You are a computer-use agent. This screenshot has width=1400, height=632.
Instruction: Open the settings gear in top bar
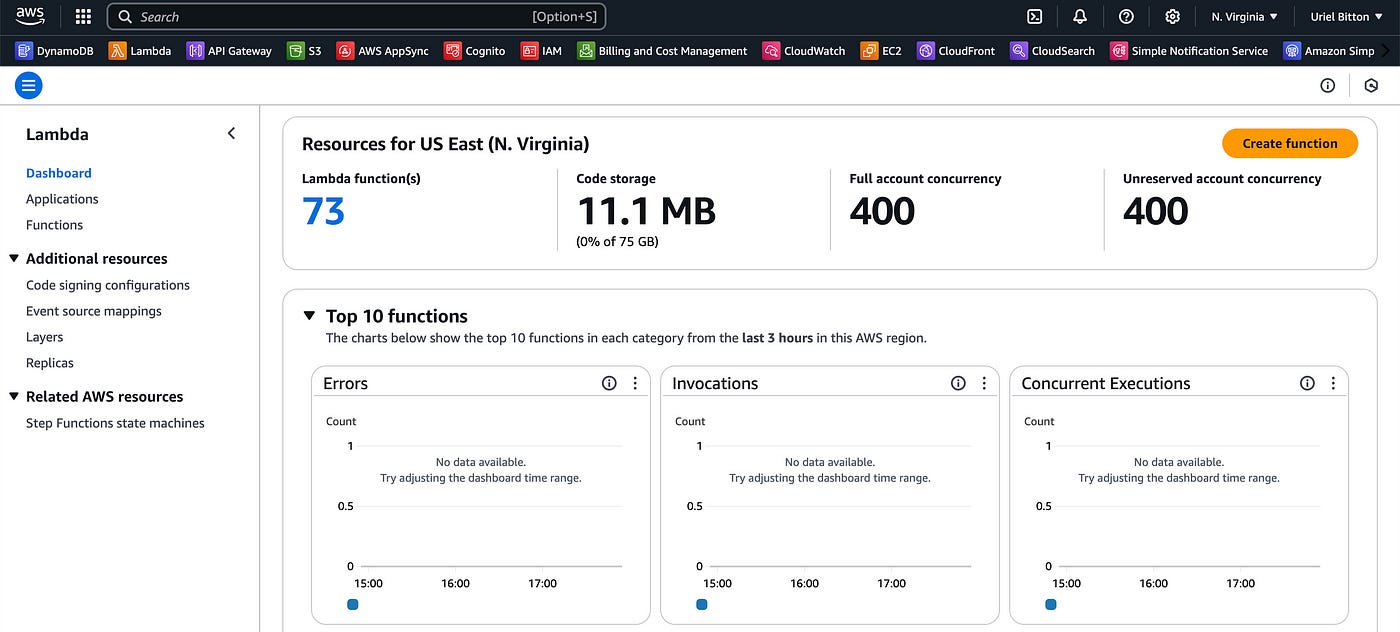click(x=1173, y=17)
